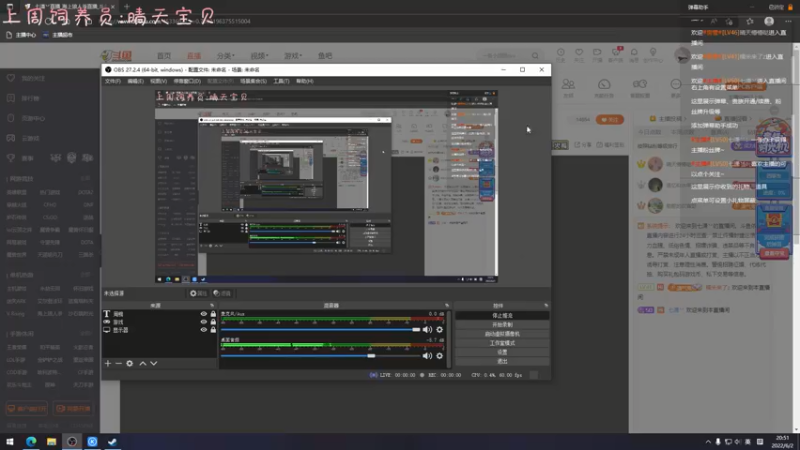Open source properties gear in Sources toolbar
Image resolution: width=800 pixels, height=450 pixels.
point(130,363)
